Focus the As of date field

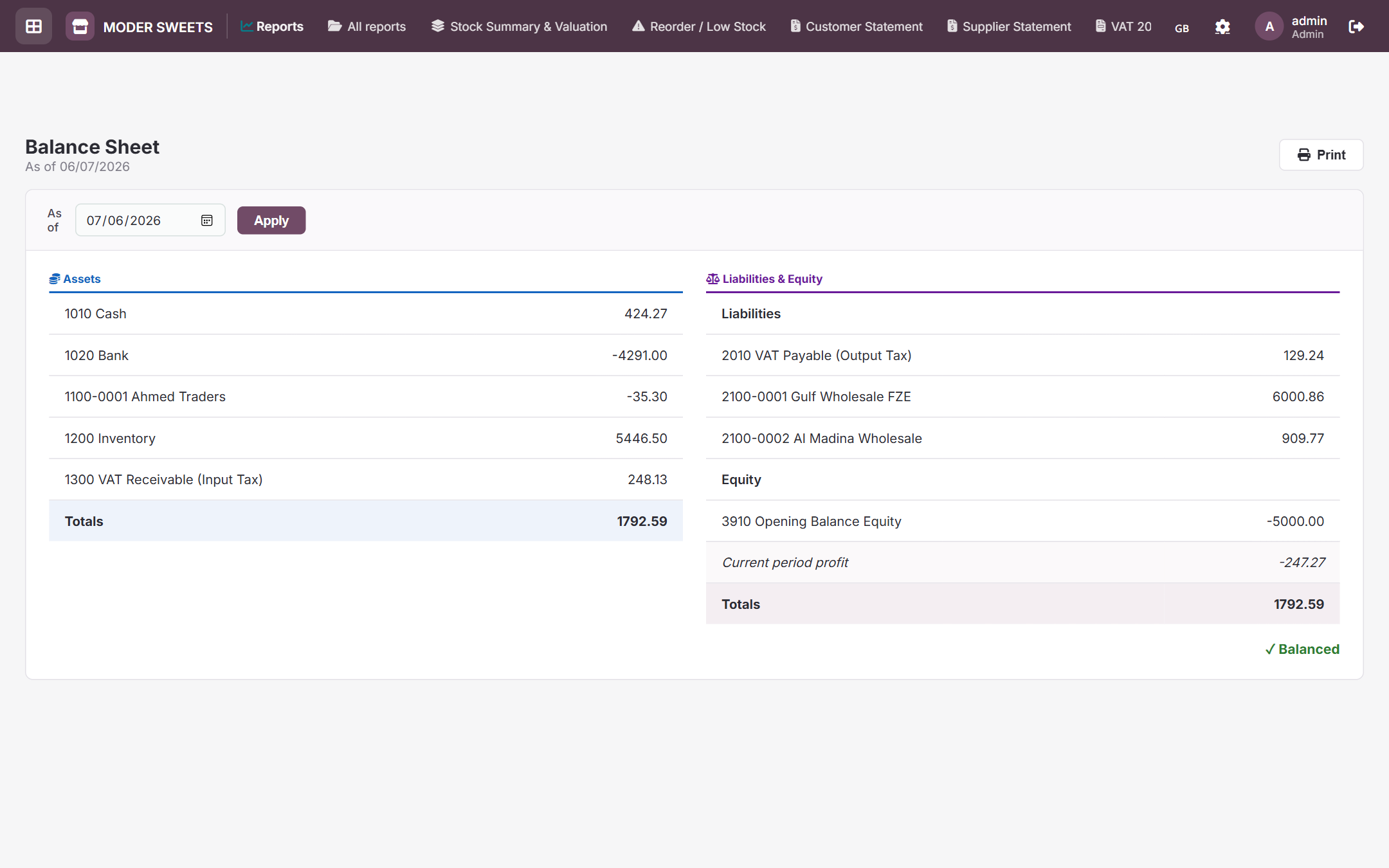point(150,221)
